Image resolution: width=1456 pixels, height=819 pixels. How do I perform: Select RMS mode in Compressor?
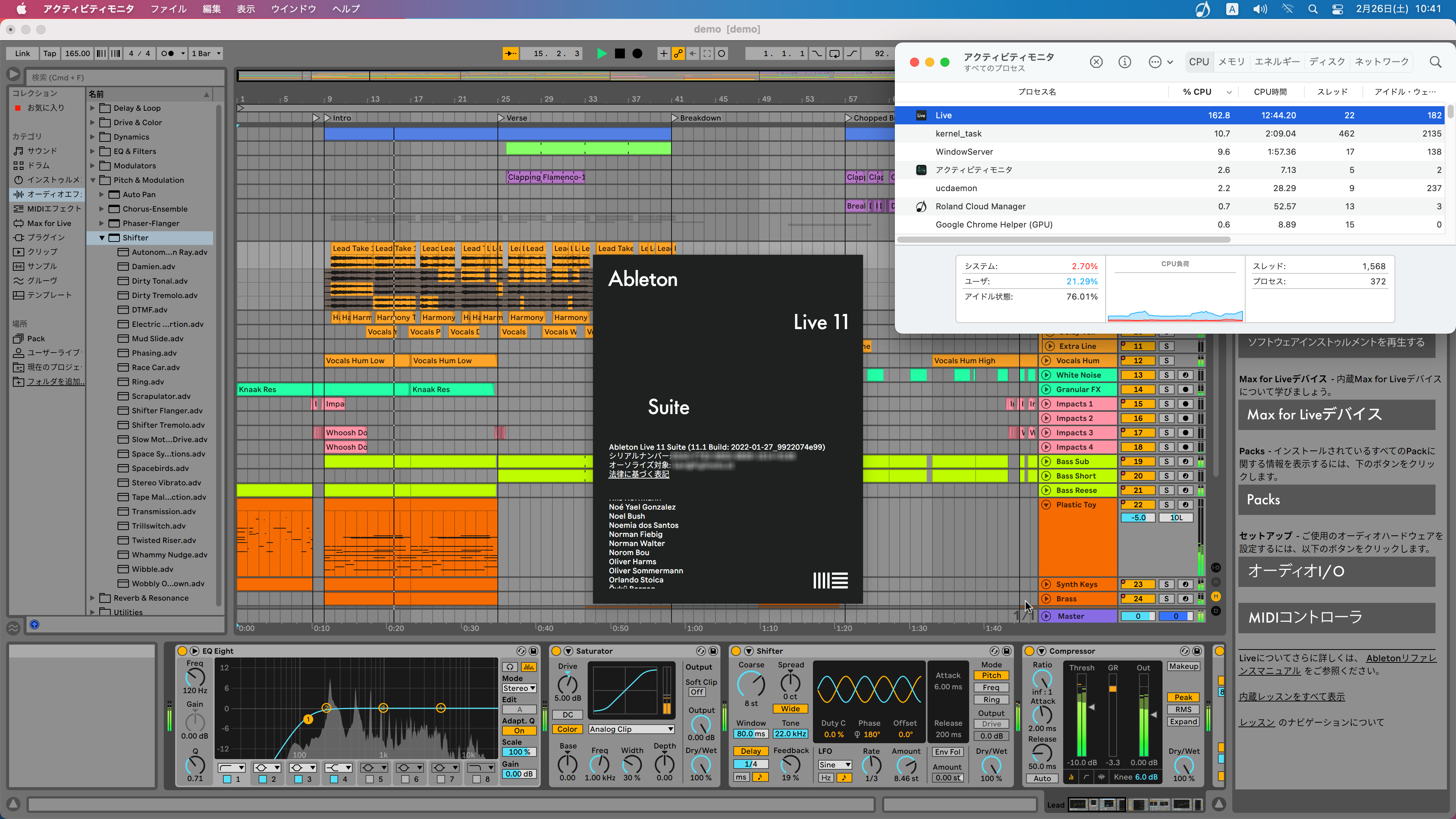pyautogui.click(x=1183, y=710)
